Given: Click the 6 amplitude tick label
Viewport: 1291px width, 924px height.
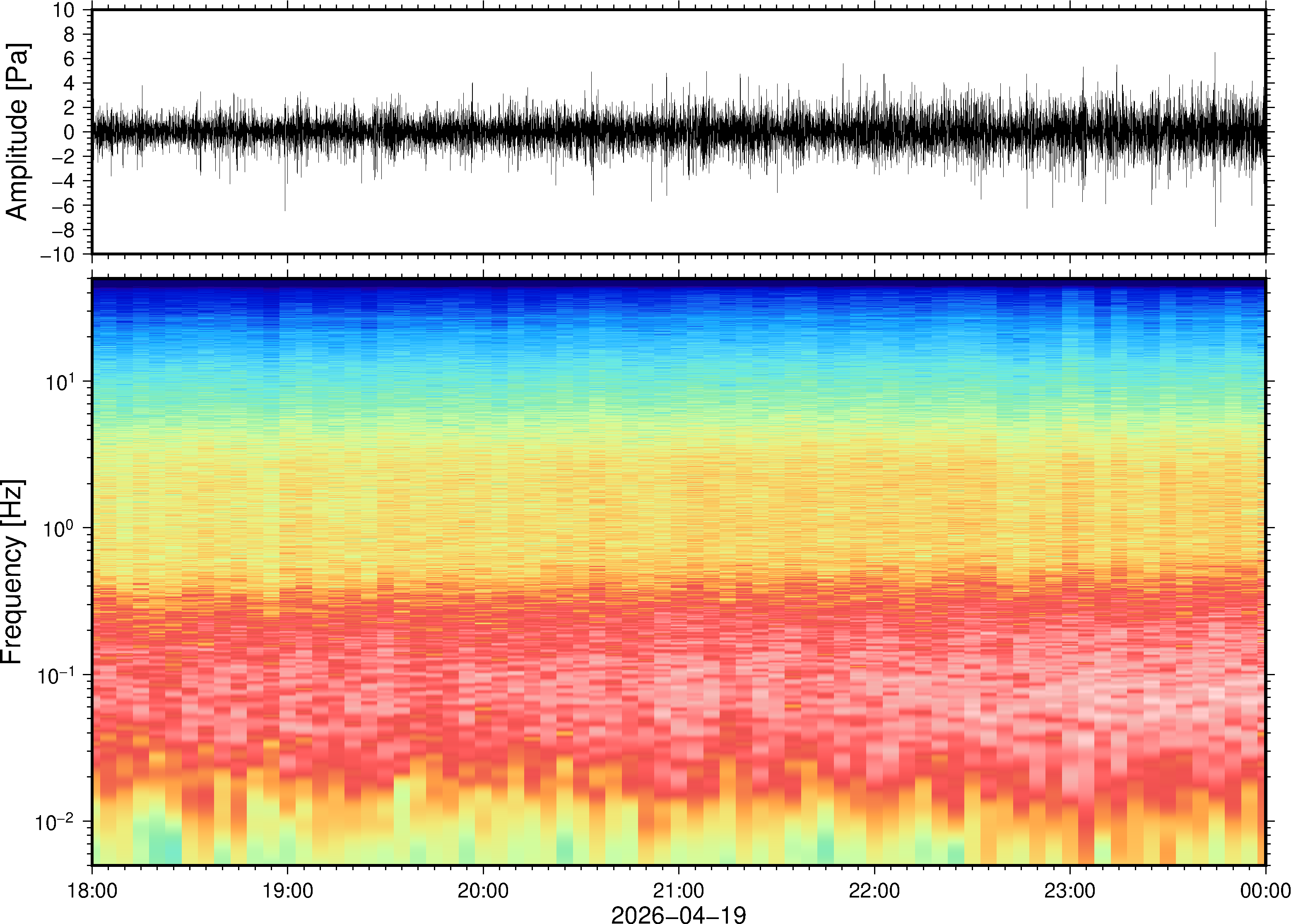Looking at the screenshot, I should pyautogui.click(x=70, y=59).
